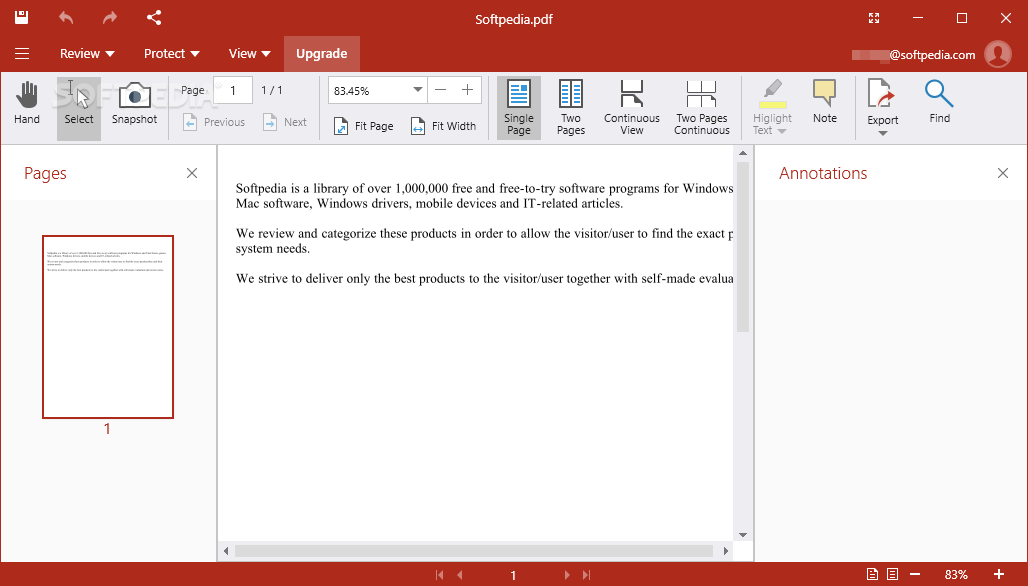
Task: Click the 1 / 1 page count text
Action: pyautogui.click(x=271, y=90)
